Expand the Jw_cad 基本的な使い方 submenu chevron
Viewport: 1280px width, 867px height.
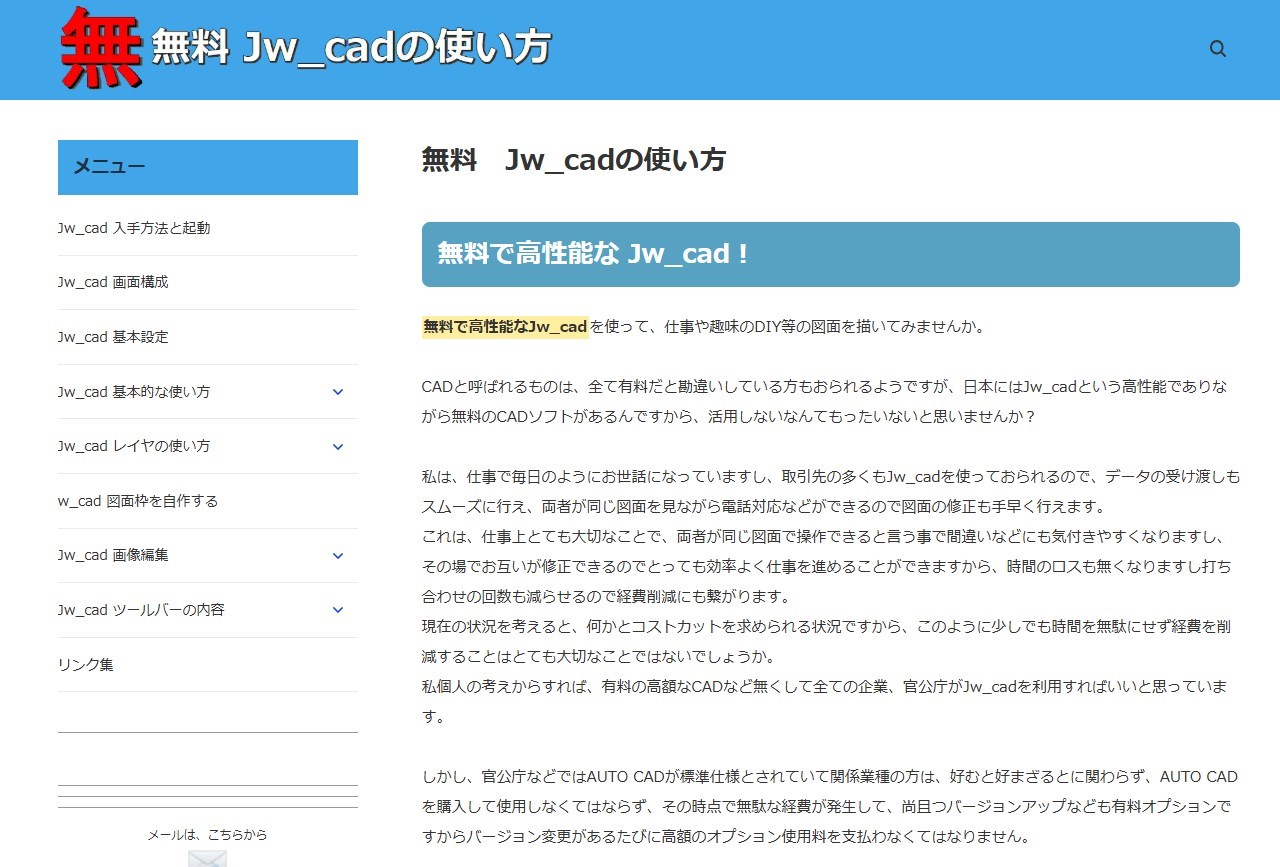coord(338,392)
